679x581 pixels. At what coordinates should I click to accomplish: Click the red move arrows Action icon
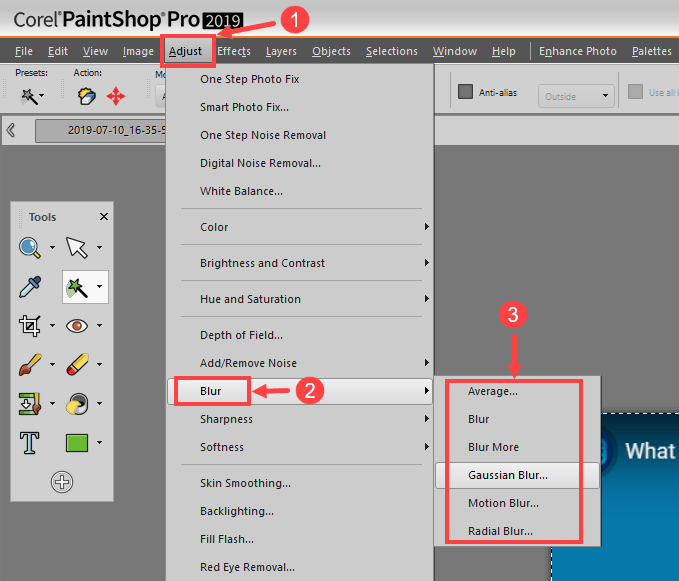116,96
